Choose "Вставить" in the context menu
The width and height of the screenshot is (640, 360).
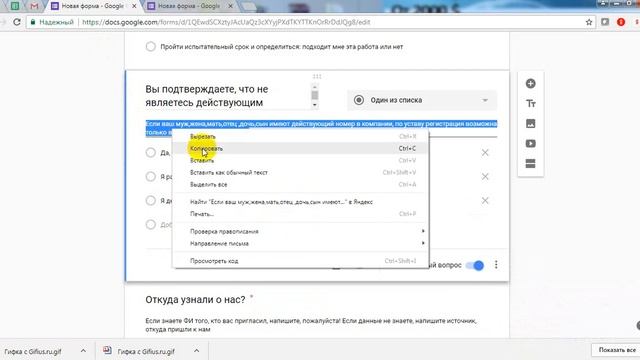pyautogui.click(x=301, y=160)
